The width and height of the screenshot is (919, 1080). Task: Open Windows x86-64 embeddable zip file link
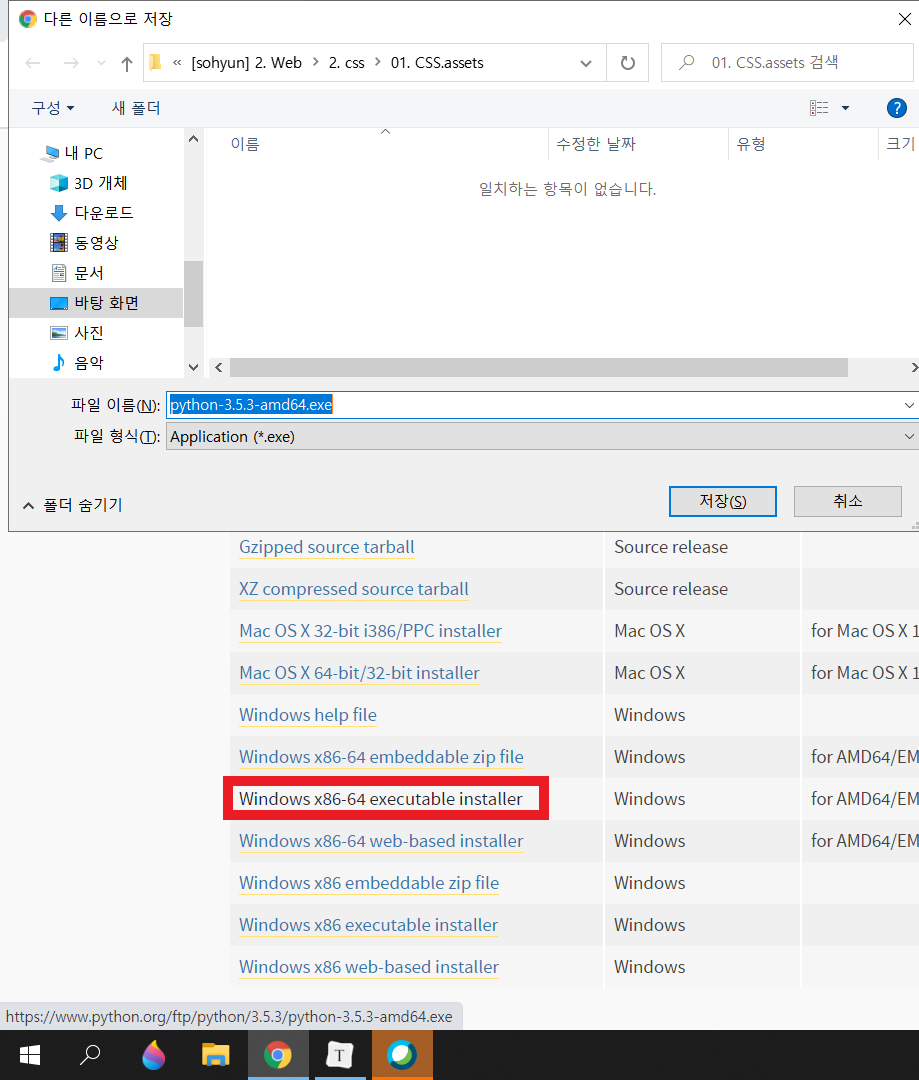381,757
